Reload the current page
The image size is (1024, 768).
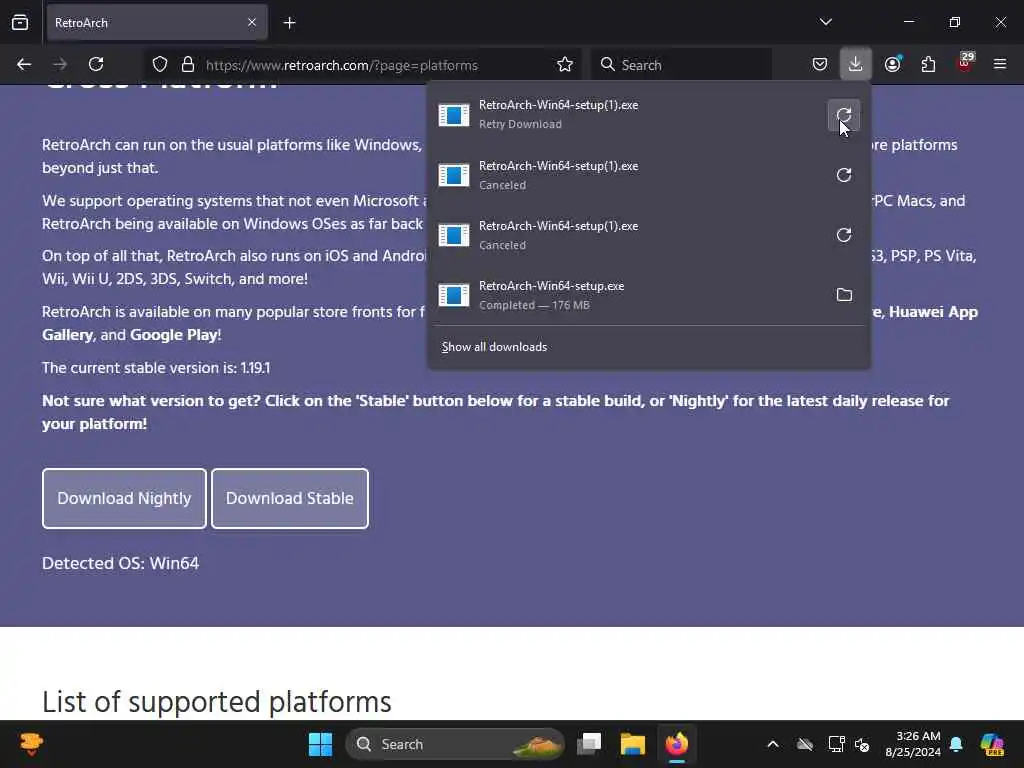tap(96, 65)
